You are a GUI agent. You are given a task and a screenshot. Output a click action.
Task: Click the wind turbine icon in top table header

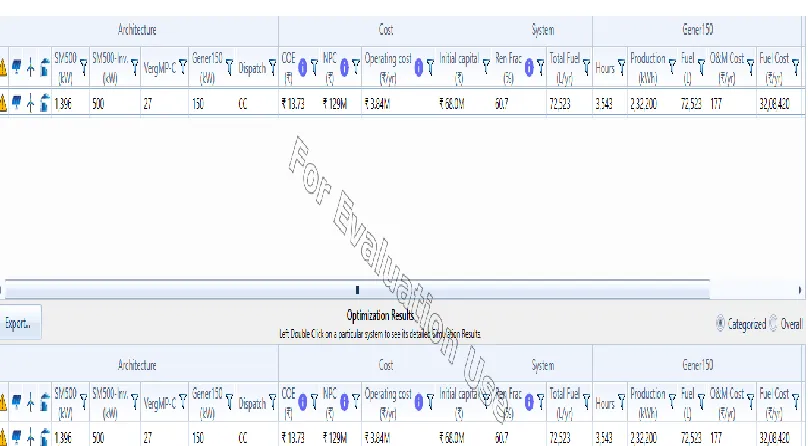pyautogui.click(x=30, y=67)
